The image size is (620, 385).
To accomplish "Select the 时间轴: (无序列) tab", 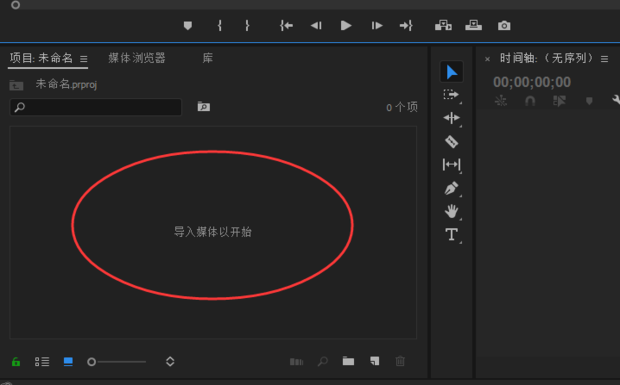I will [x=546, y=59].
